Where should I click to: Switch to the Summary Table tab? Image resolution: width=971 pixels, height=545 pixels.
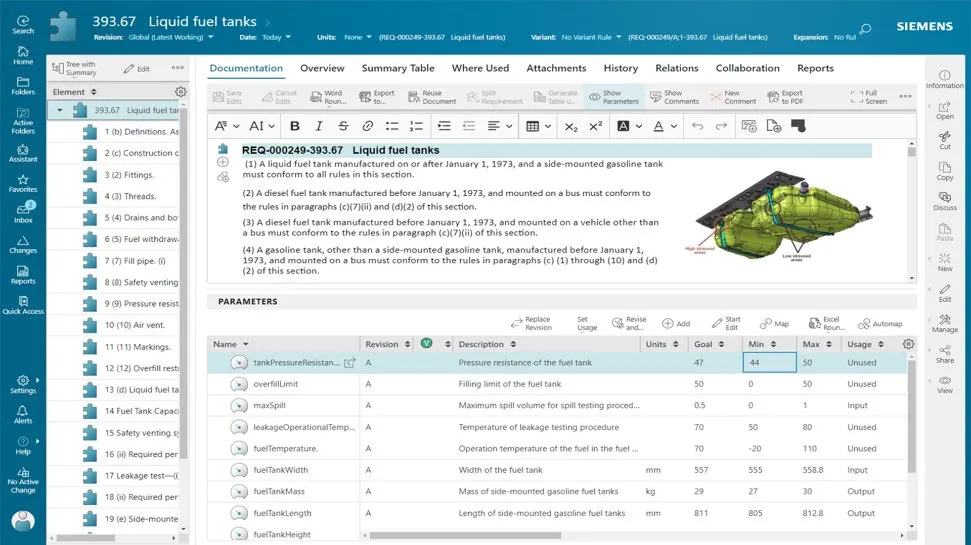coord(398,68)
